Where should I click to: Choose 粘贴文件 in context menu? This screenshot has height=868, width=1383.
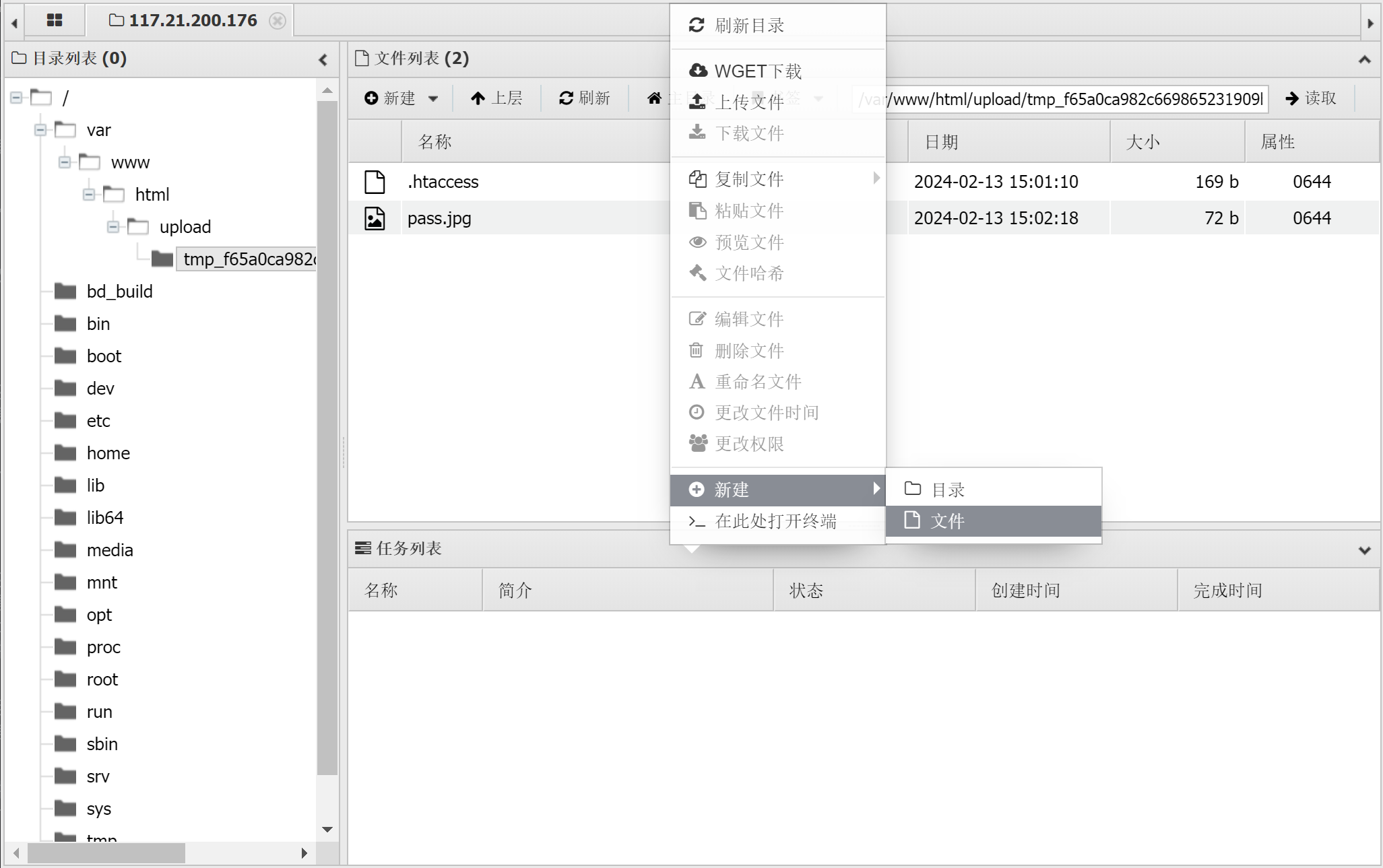778,211
